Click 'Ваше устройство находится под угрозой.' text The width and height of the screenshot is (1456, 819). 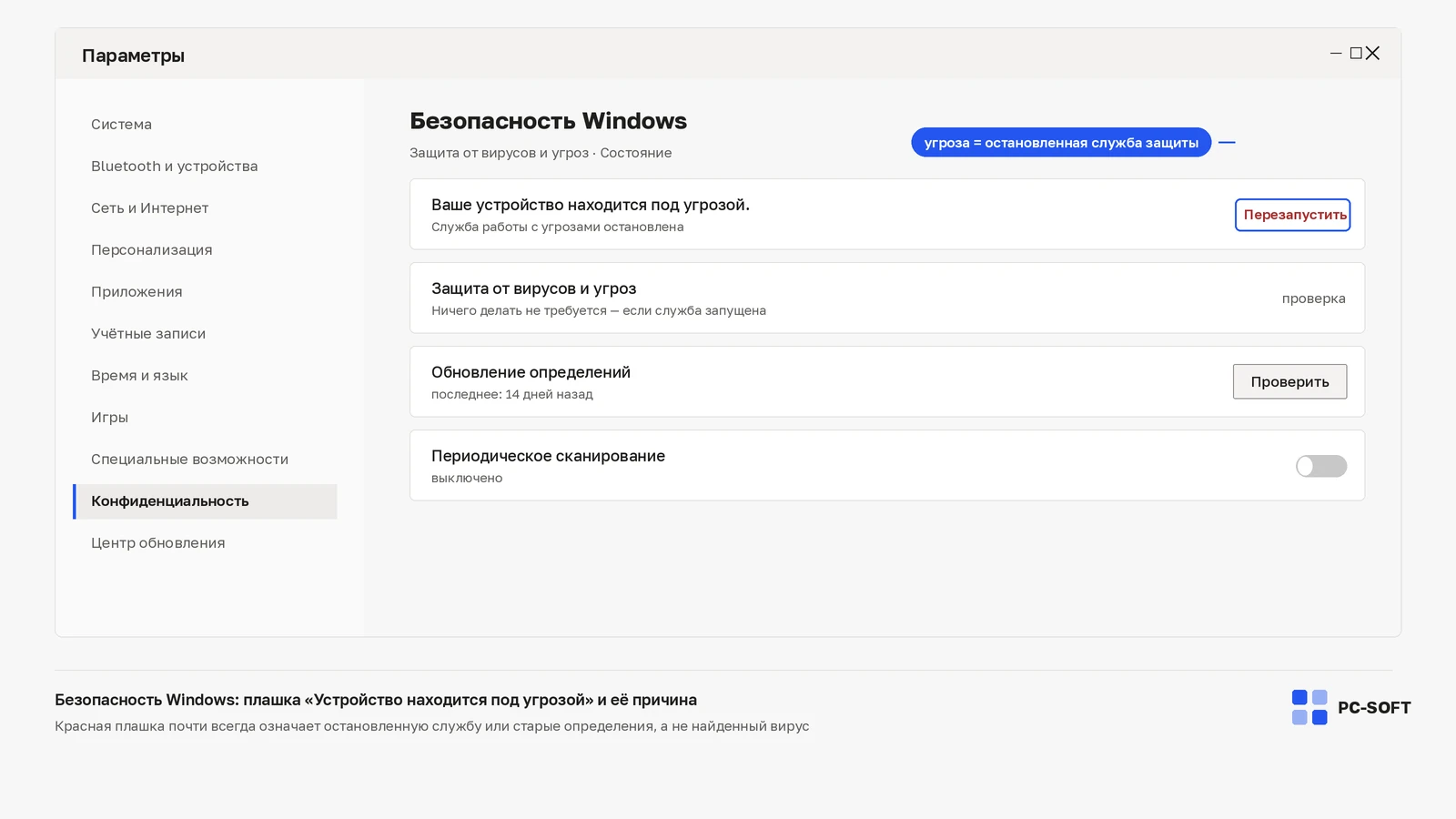coord(591,205)
